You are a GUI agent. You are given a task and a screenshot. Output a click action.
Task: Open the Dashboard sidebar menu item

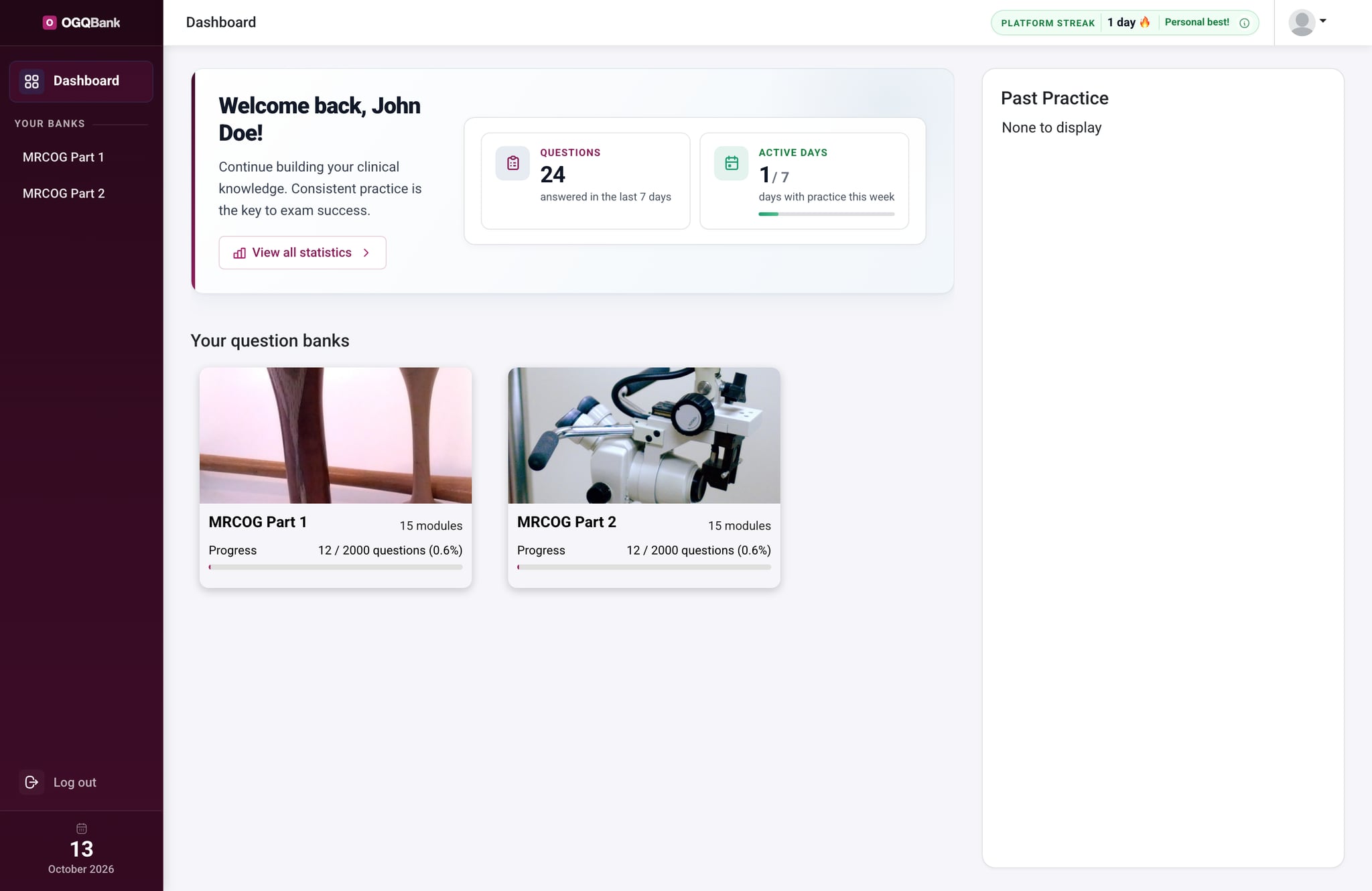coord(81,82)
